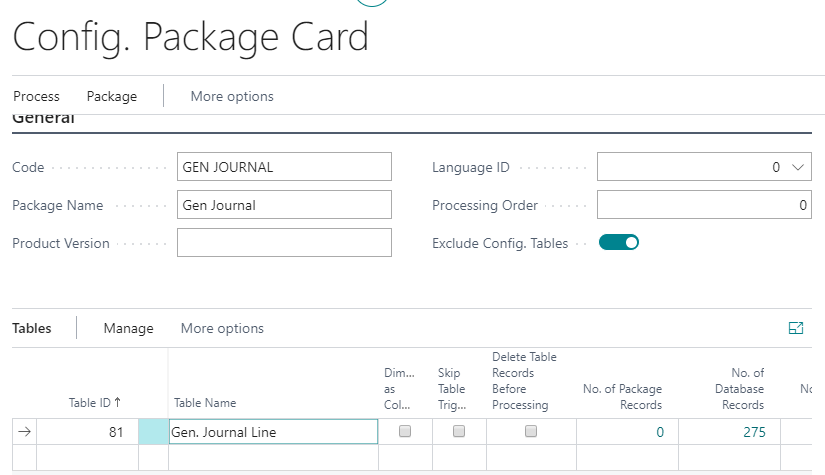The height and width of the screenshot is (475, 825).
Task: Open Manage menu in Tables section
Action: pos(128,328)
